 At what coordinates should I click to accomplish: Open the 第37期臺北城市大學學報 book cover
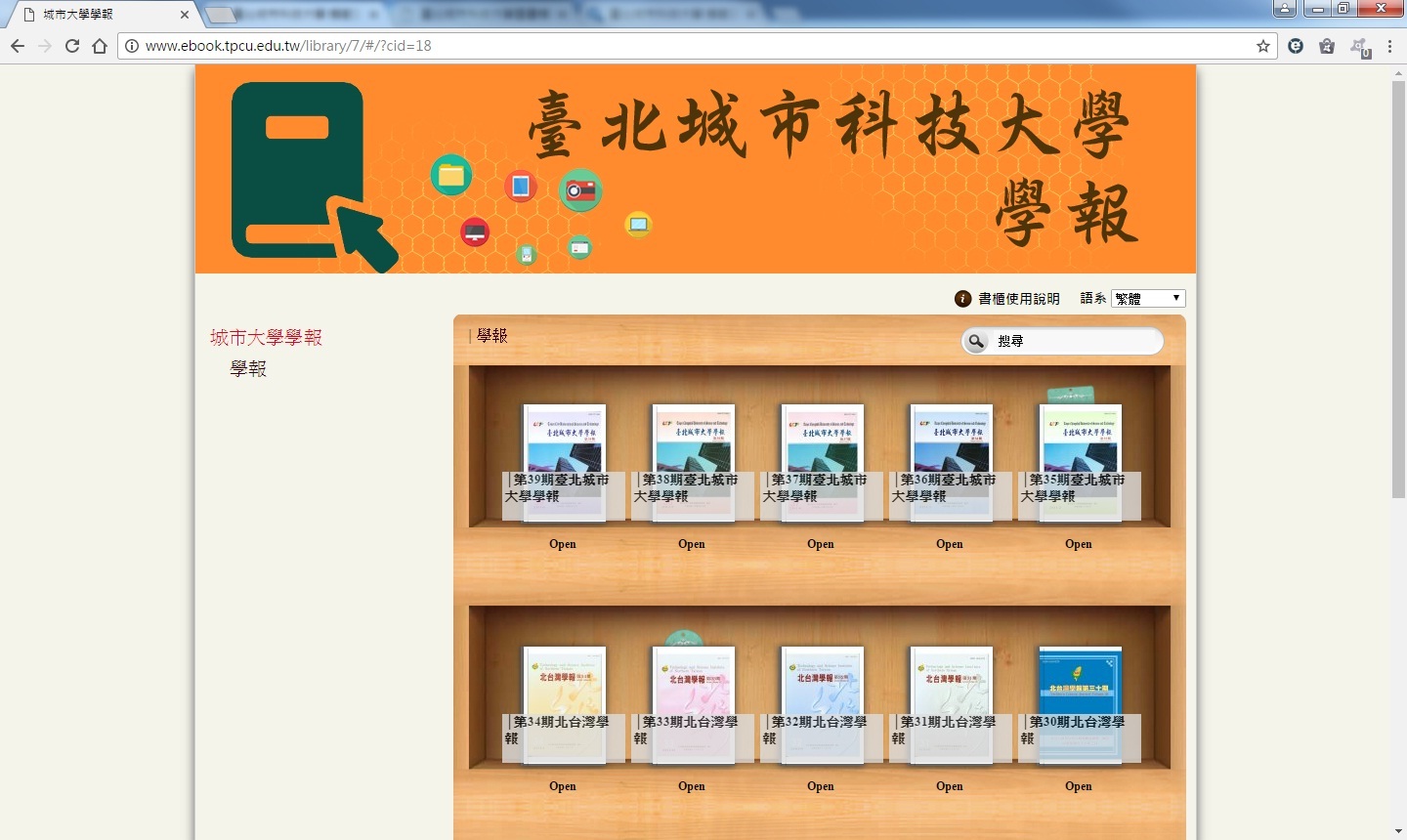[823, 463]
